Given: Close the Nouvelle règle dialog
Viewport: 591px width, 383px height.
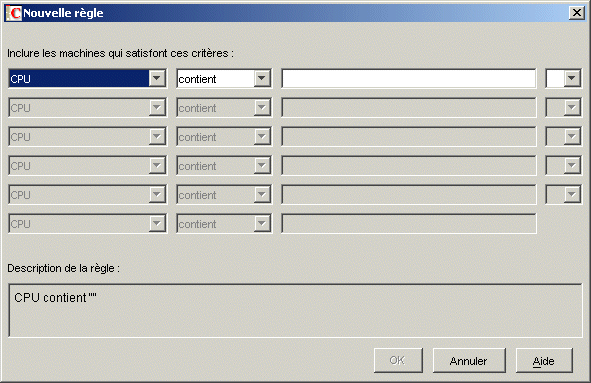Looking at the screenshot, I should [577, 13].
